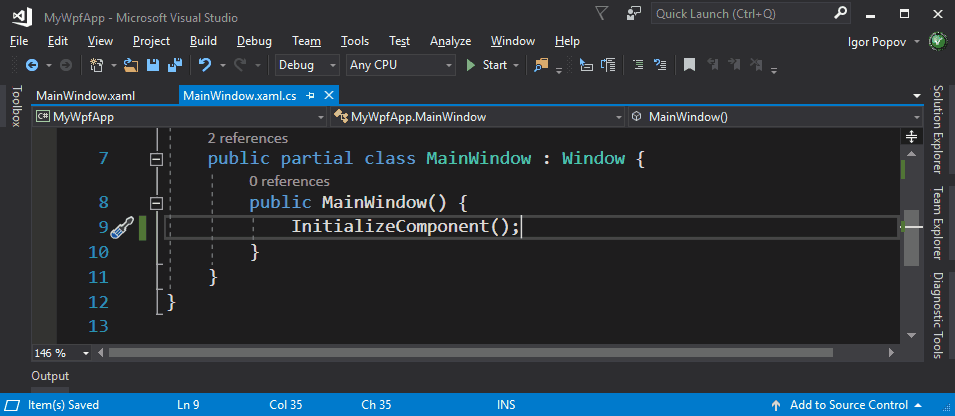The height and width of the screenshot is (416, 955).
Task: Save the current file with the single-disk icon
Action: point(153,65)
